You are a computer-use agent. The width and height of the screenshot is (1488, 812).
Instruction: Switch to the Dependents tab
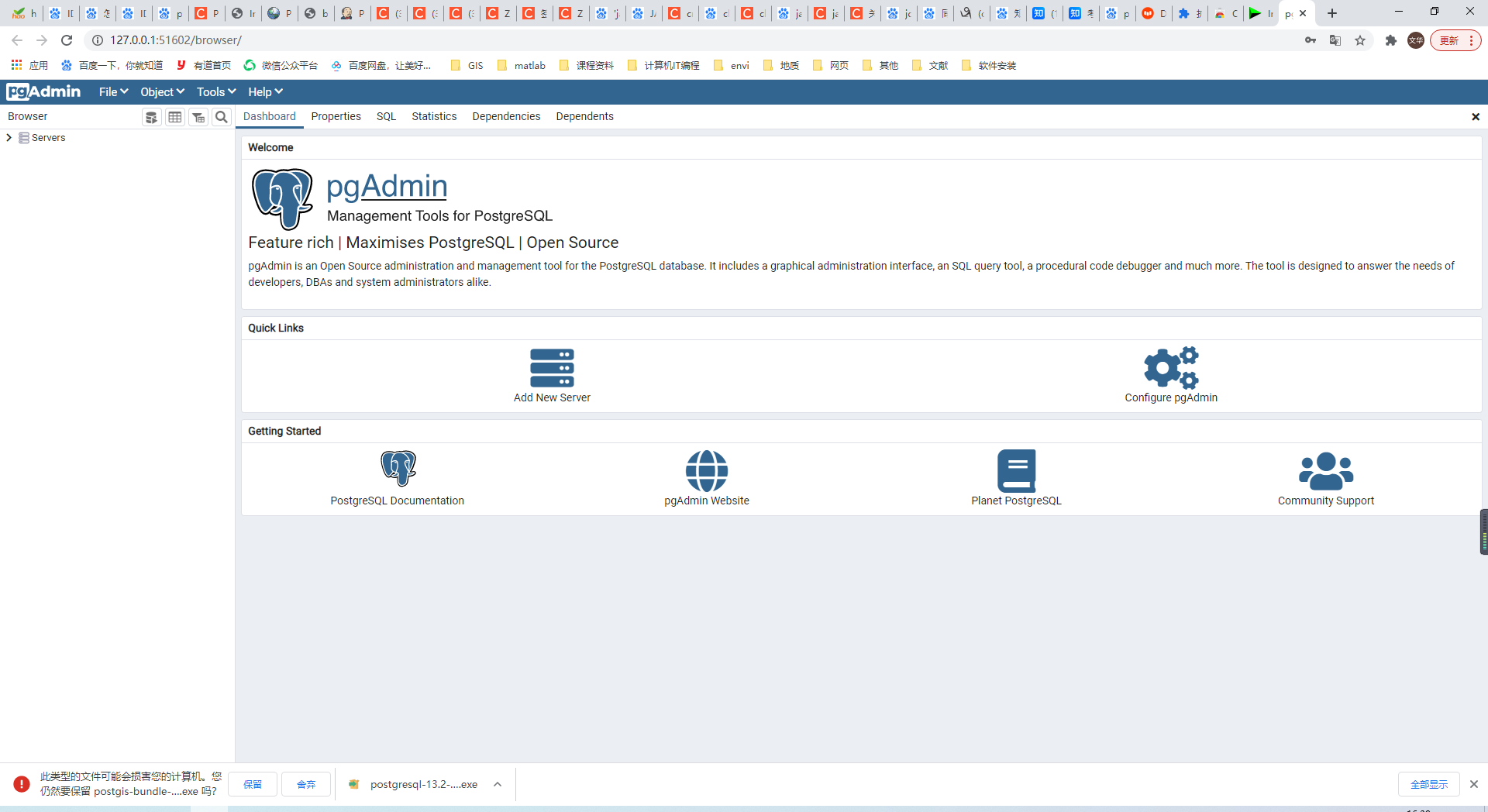coord(584,116)
